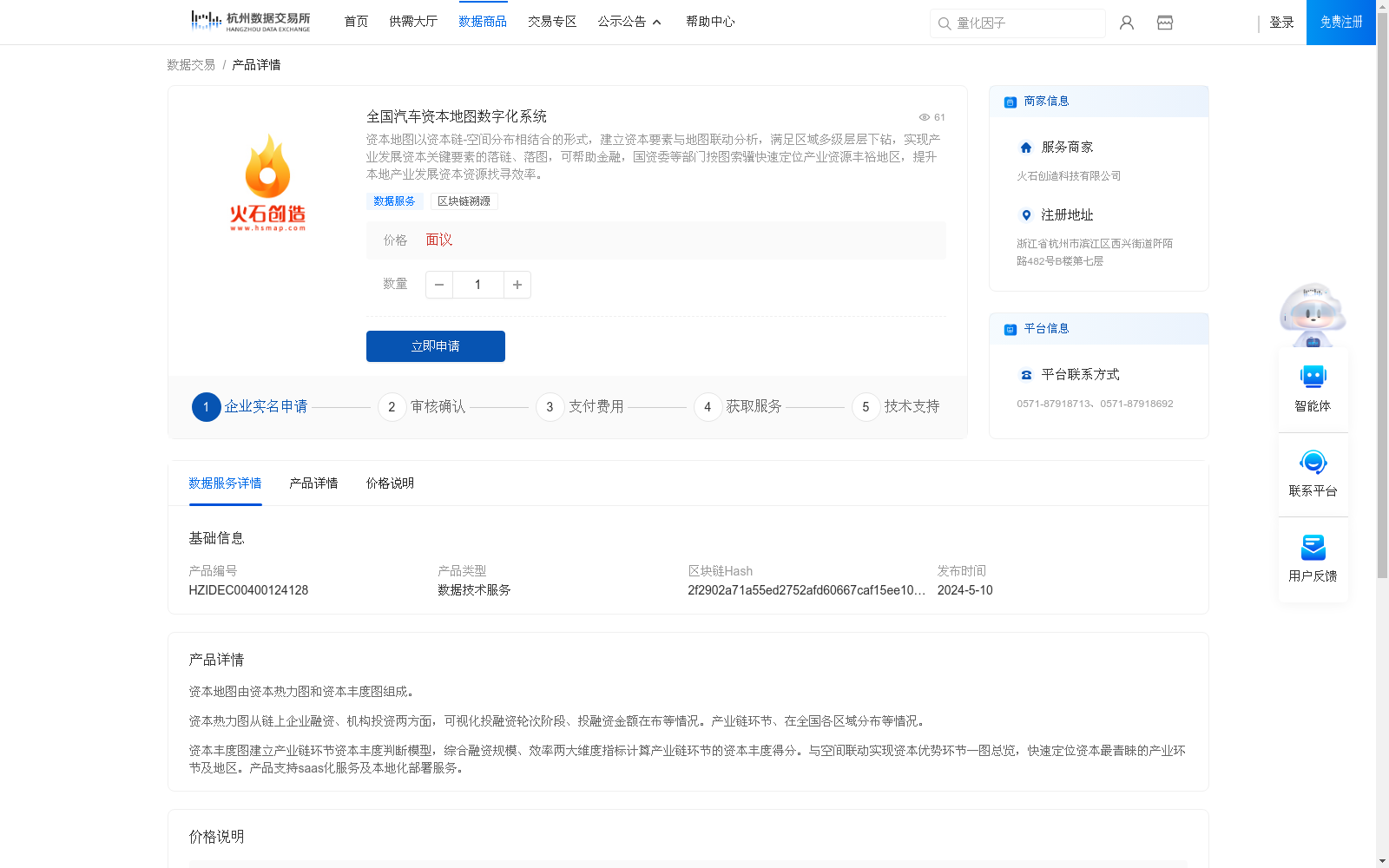Click the 平台信息 panel icon
The height and width of the screenshot is (868, 1389).
(1010, 329)
